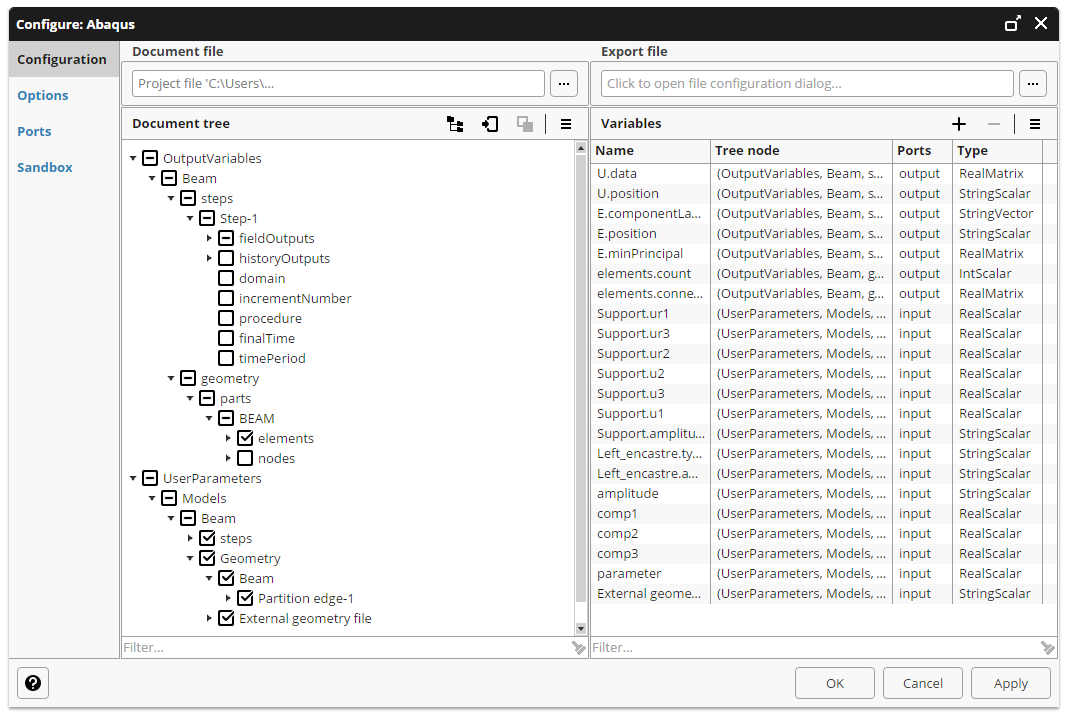Browse for Document file with ellipsis button

(x=564, y=83)
